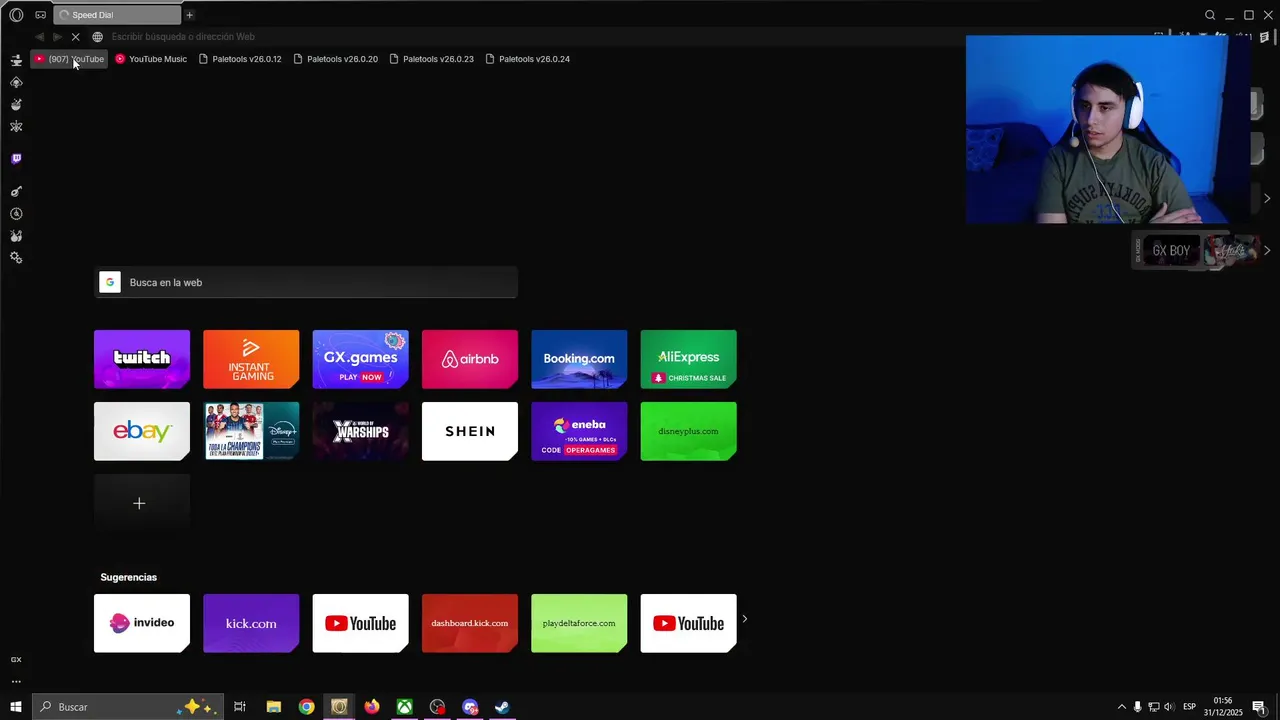Open the Windows Start menu
The image size is (1280, 720).
(16, 707)
